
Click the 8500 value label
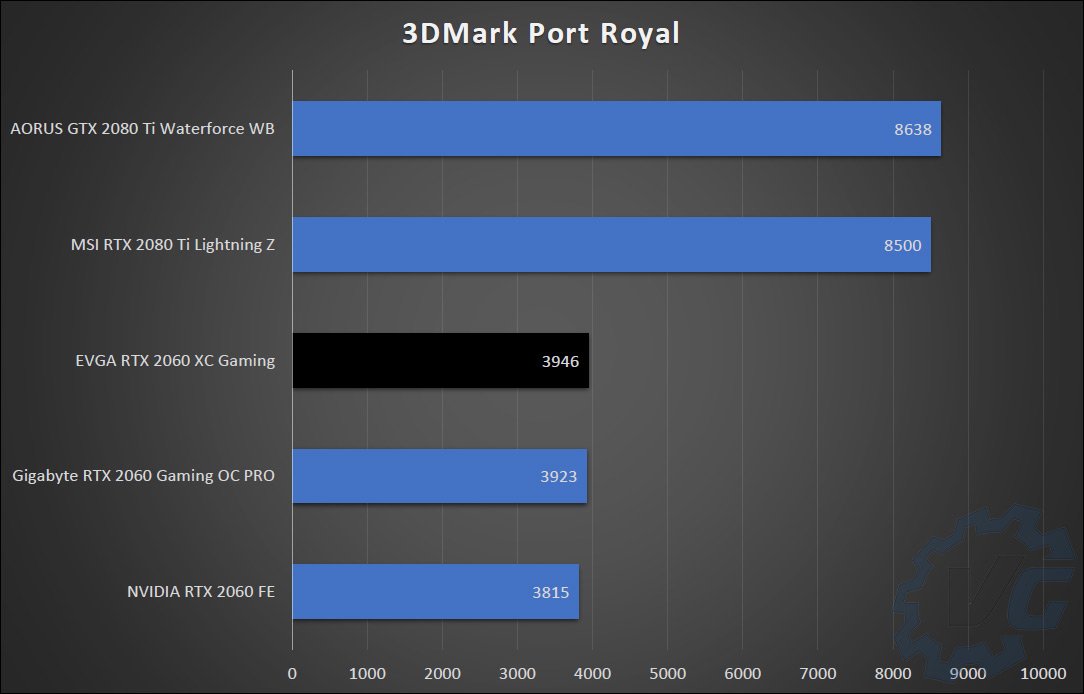tap(902, 245)
